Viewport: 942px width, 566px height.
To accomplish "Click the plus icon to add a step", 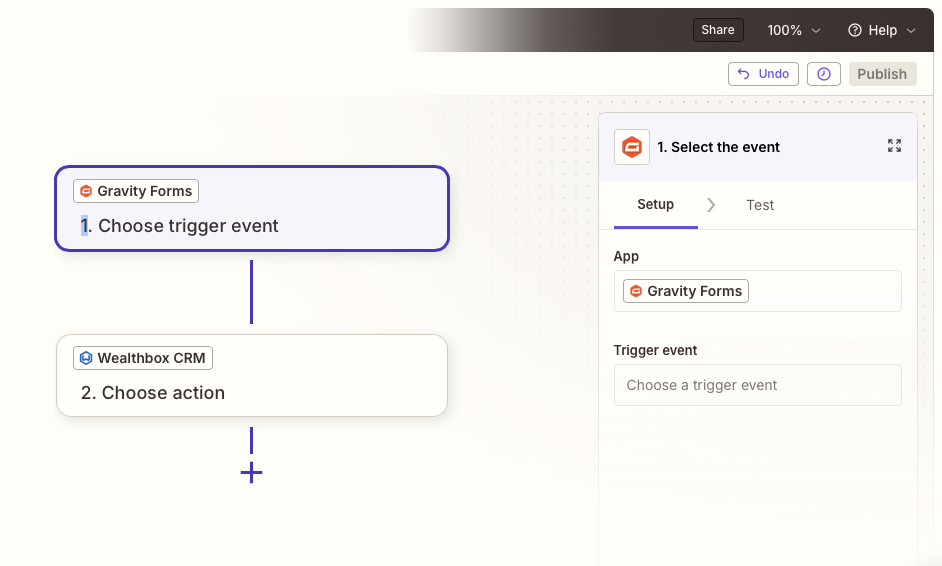I will (251, 473).
